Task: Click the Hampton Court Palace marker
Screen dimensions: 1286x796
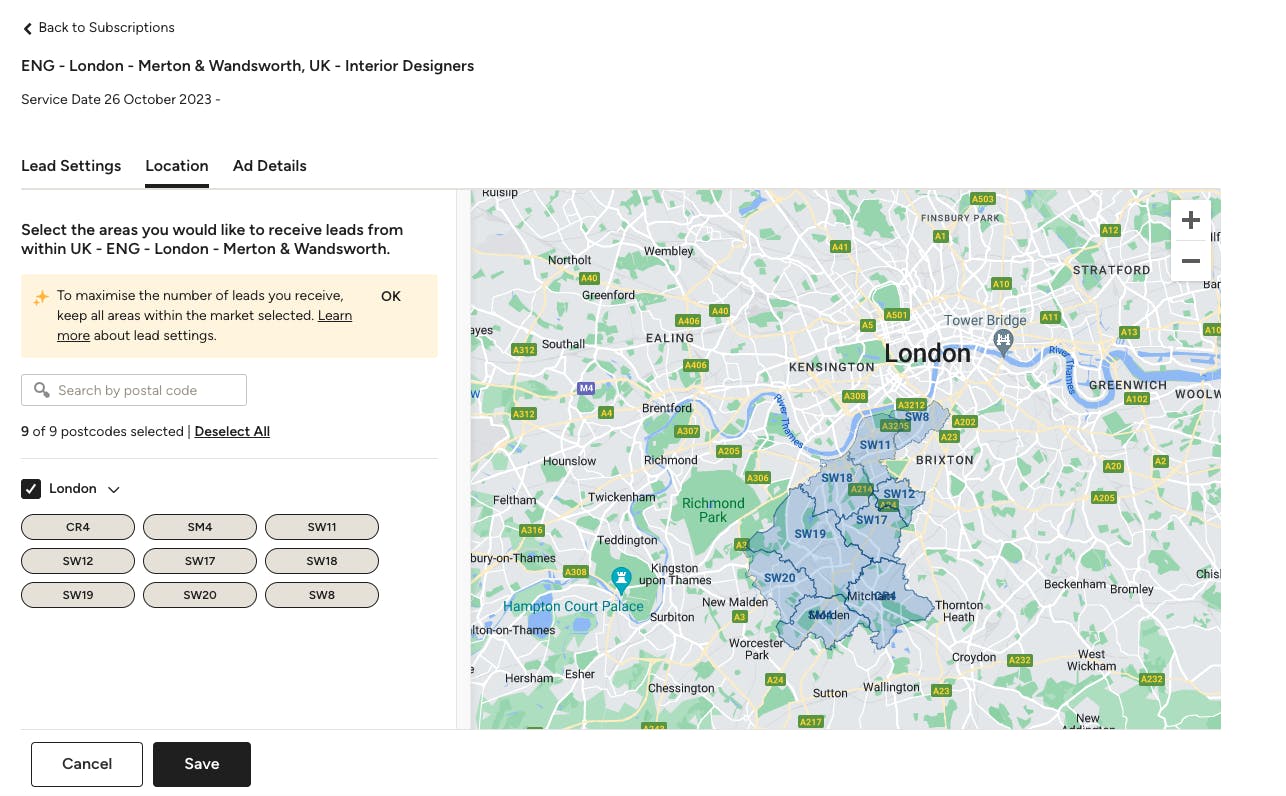Action: coord(621,579)
